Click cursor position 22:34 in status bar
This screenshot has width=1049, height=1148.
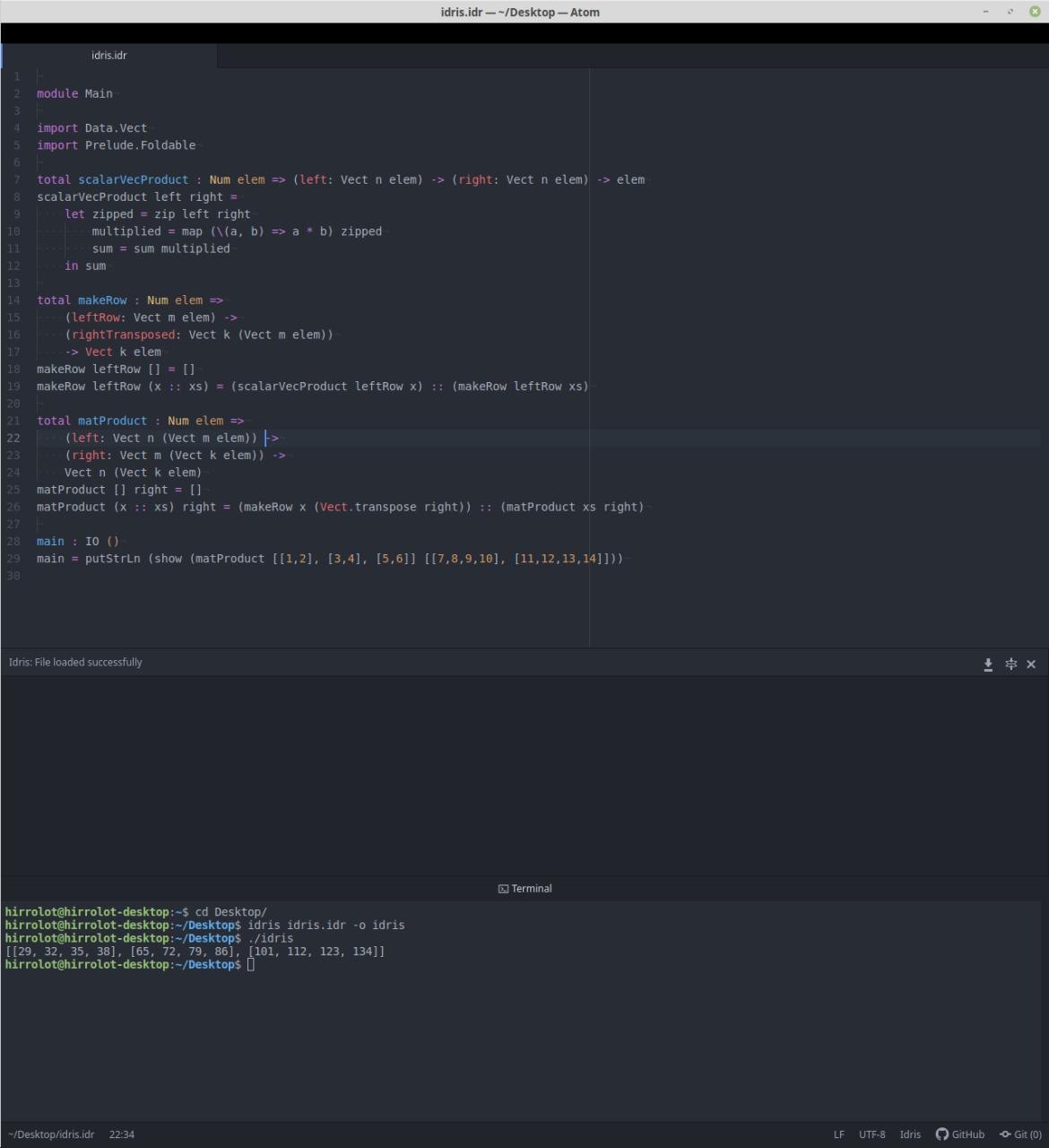tap(122, 1135)
